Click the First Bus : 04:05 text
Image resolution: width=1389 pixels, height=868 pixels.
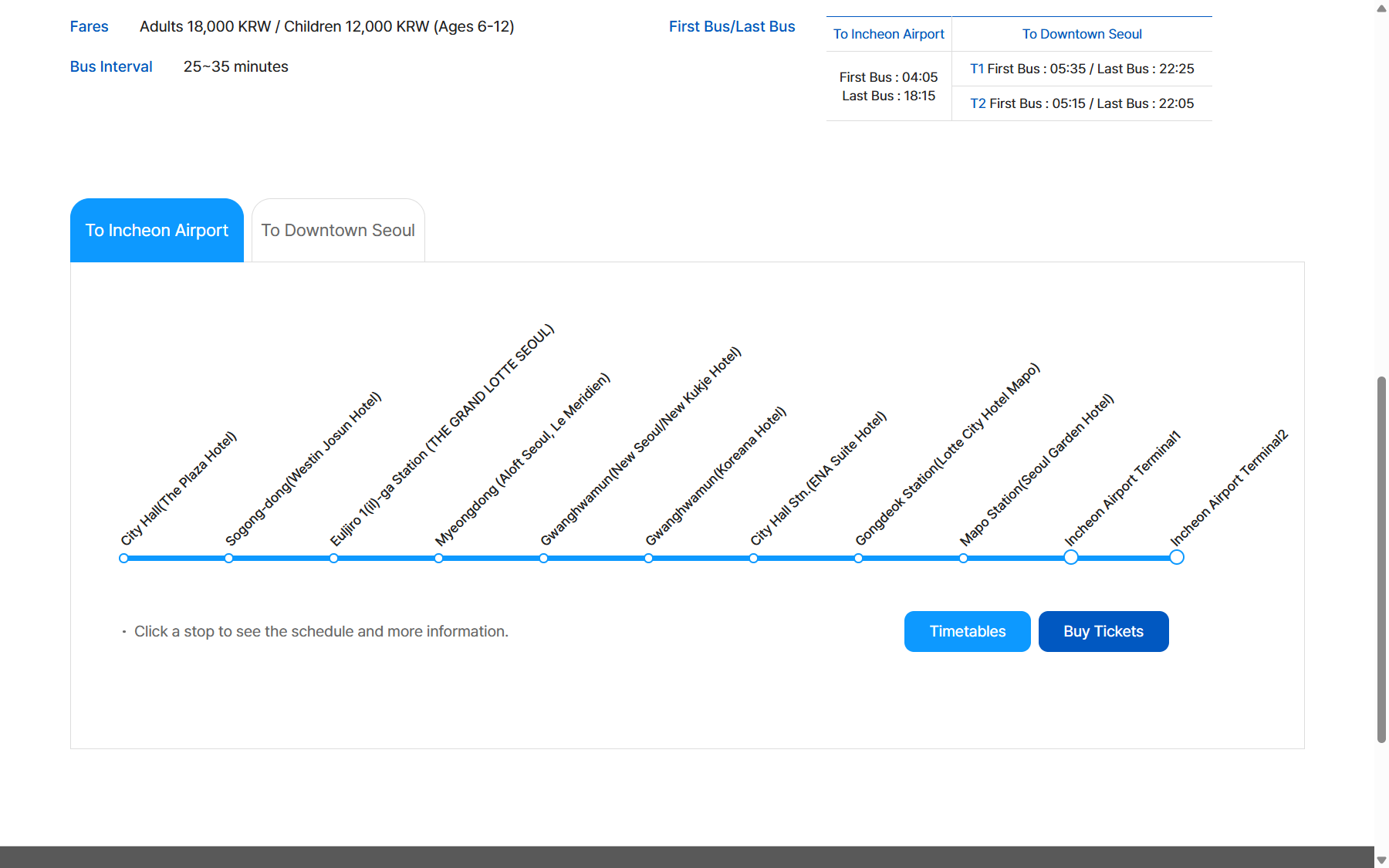(x=889, y=77)
